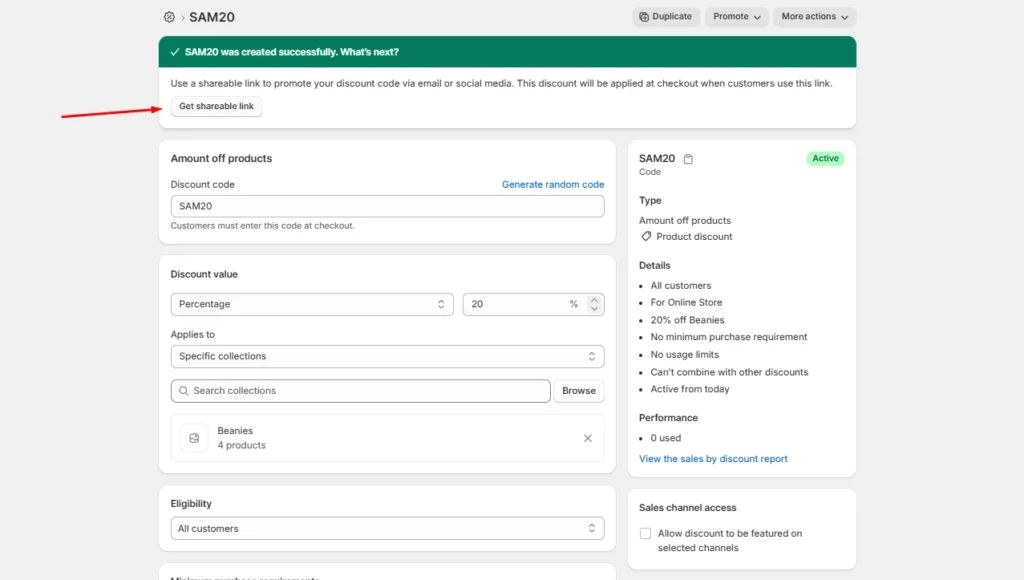This screenshot has height=580, width=1024.
Task: Click the discounts breadcrumb icon before SAM20
Action: click(169, 17)
